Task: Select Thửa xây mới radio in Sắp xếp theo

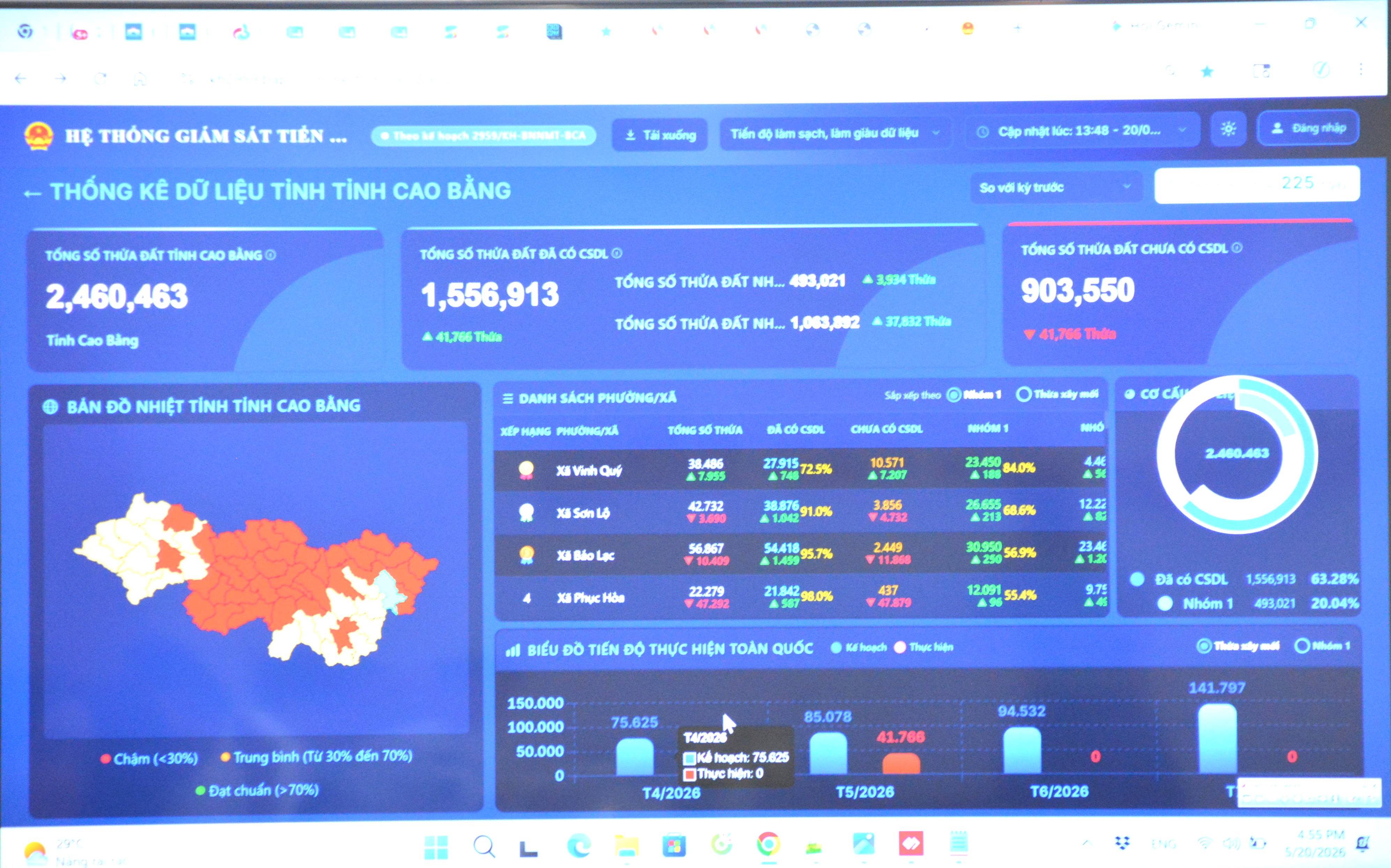Action: tap(1024, 394)
